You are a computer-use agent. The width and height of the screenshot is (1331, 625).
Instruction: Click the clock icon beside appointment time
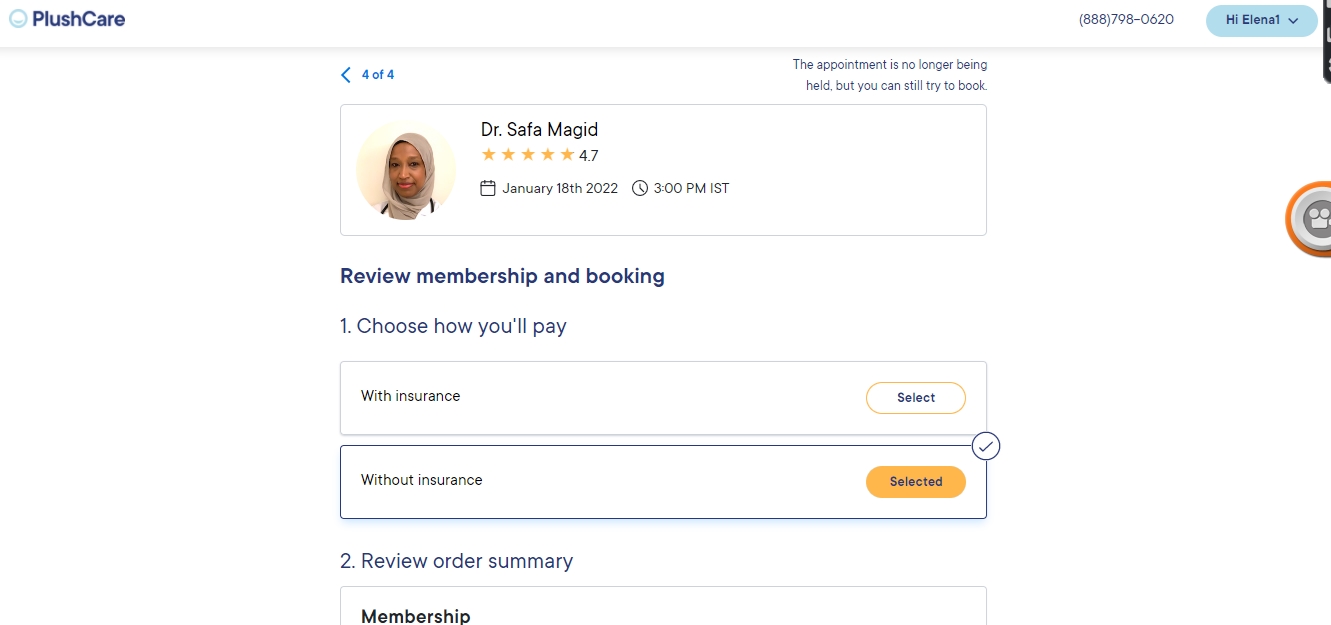coord(640,188)
